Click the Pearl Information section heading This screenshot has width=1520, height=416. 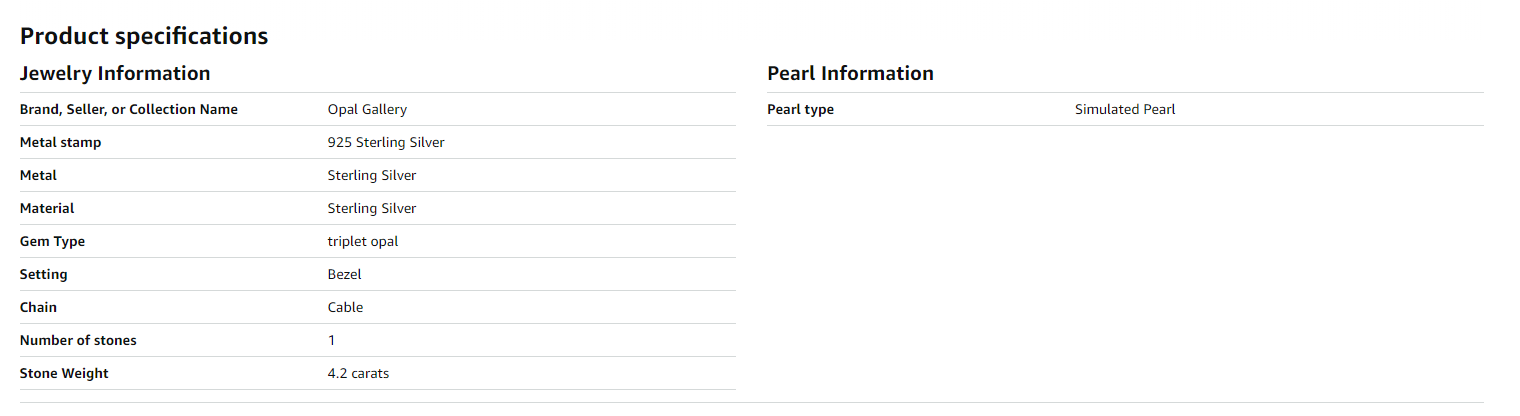point(850,73)
